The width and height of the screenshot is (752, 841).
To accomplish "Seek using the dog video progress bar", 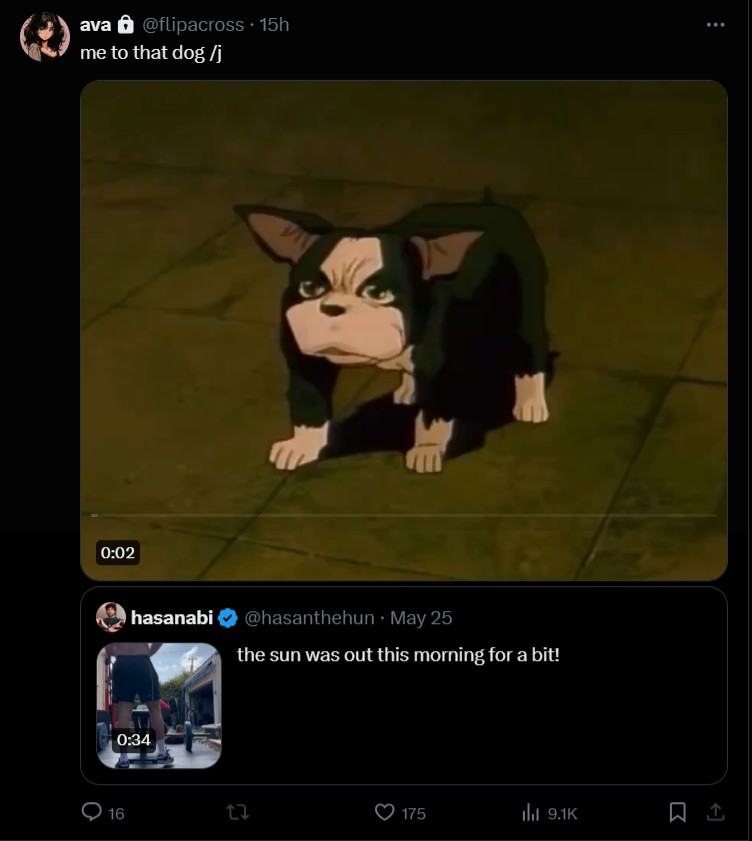I will (404, 515).
